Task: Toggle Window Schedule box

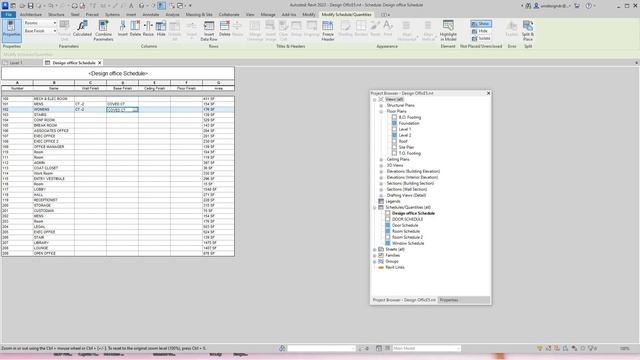Action: (x=388, y=243)
